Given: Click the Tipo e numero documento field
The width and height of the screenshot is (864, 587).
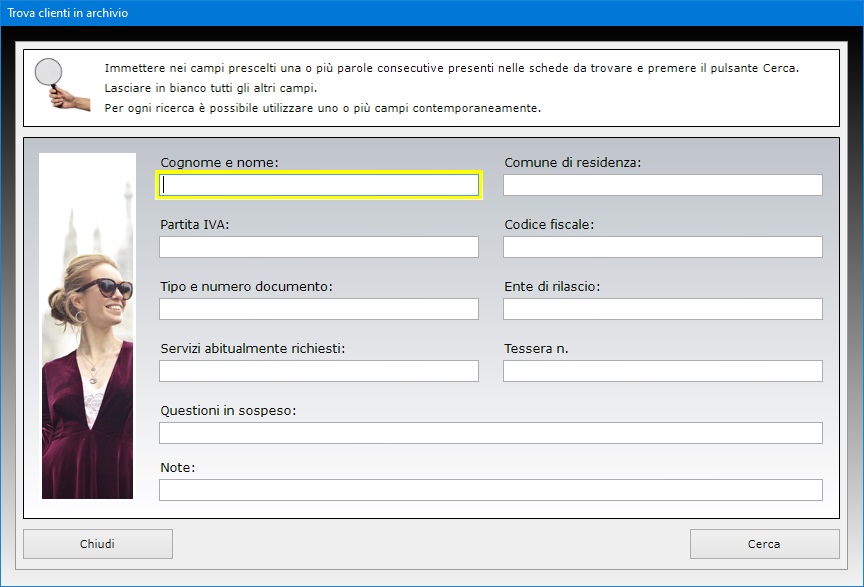Looking at the screenshot, I should pyautogui.click(x=319, y=309).
